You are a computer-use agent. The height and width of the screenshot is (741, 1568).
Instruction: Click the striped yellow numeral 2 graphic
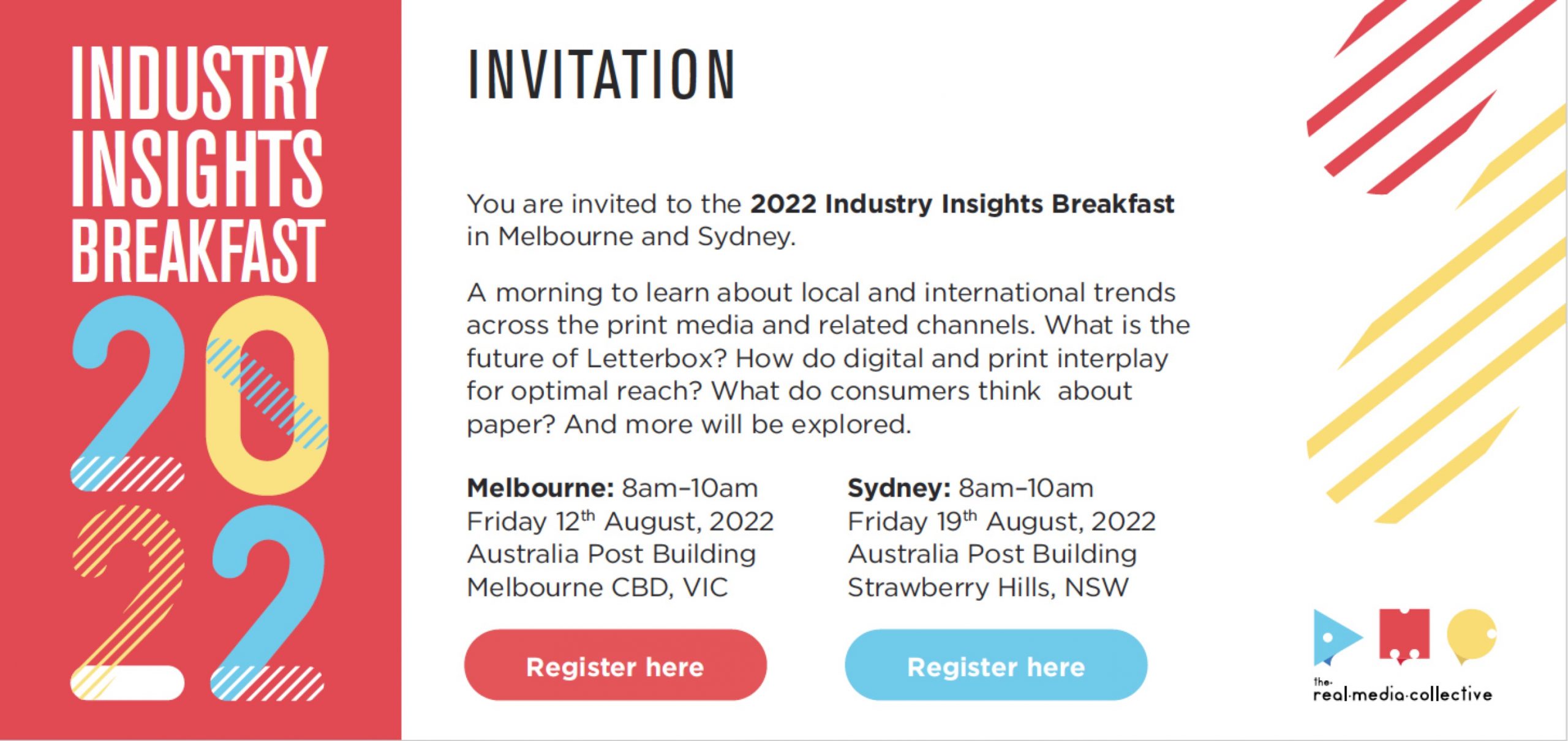click(x=127, y=602)
